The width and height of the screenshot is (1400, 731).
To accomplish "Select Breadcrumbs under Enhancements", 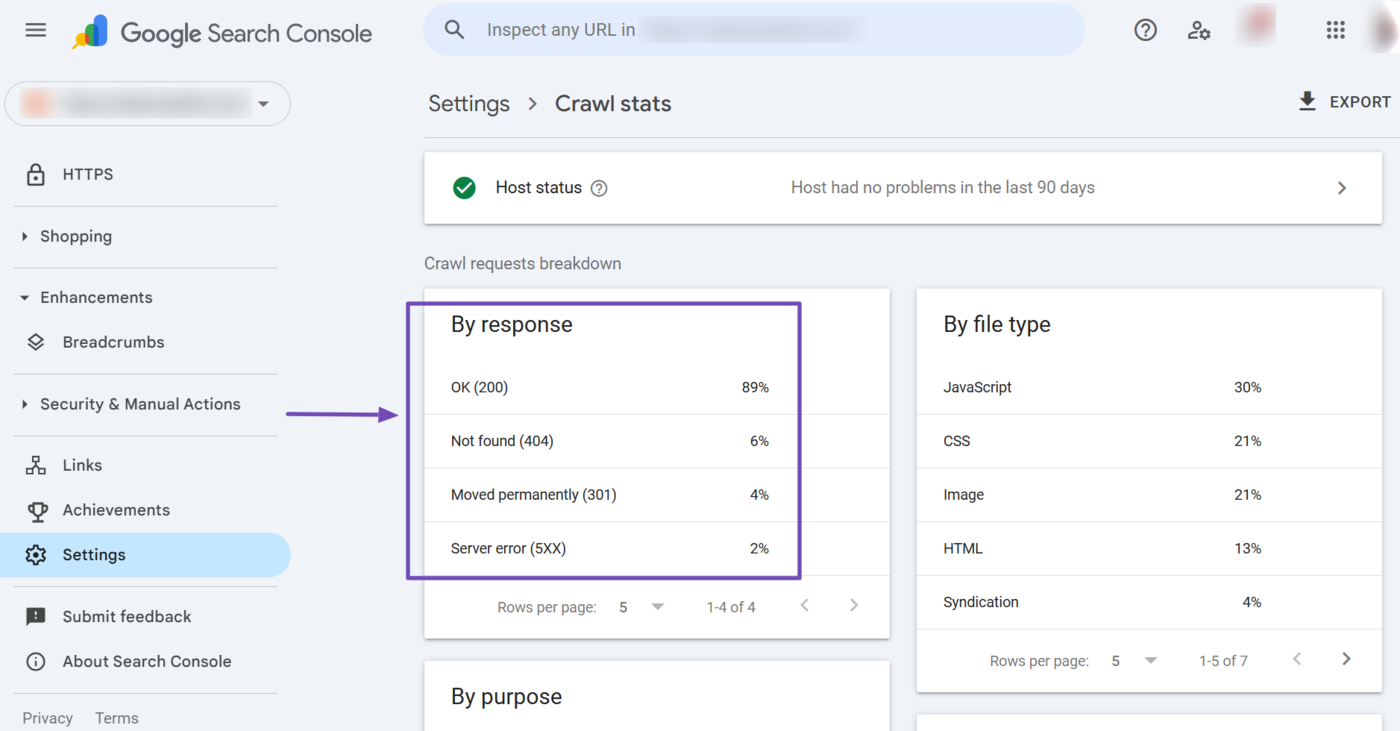I will tap(113, 342).
